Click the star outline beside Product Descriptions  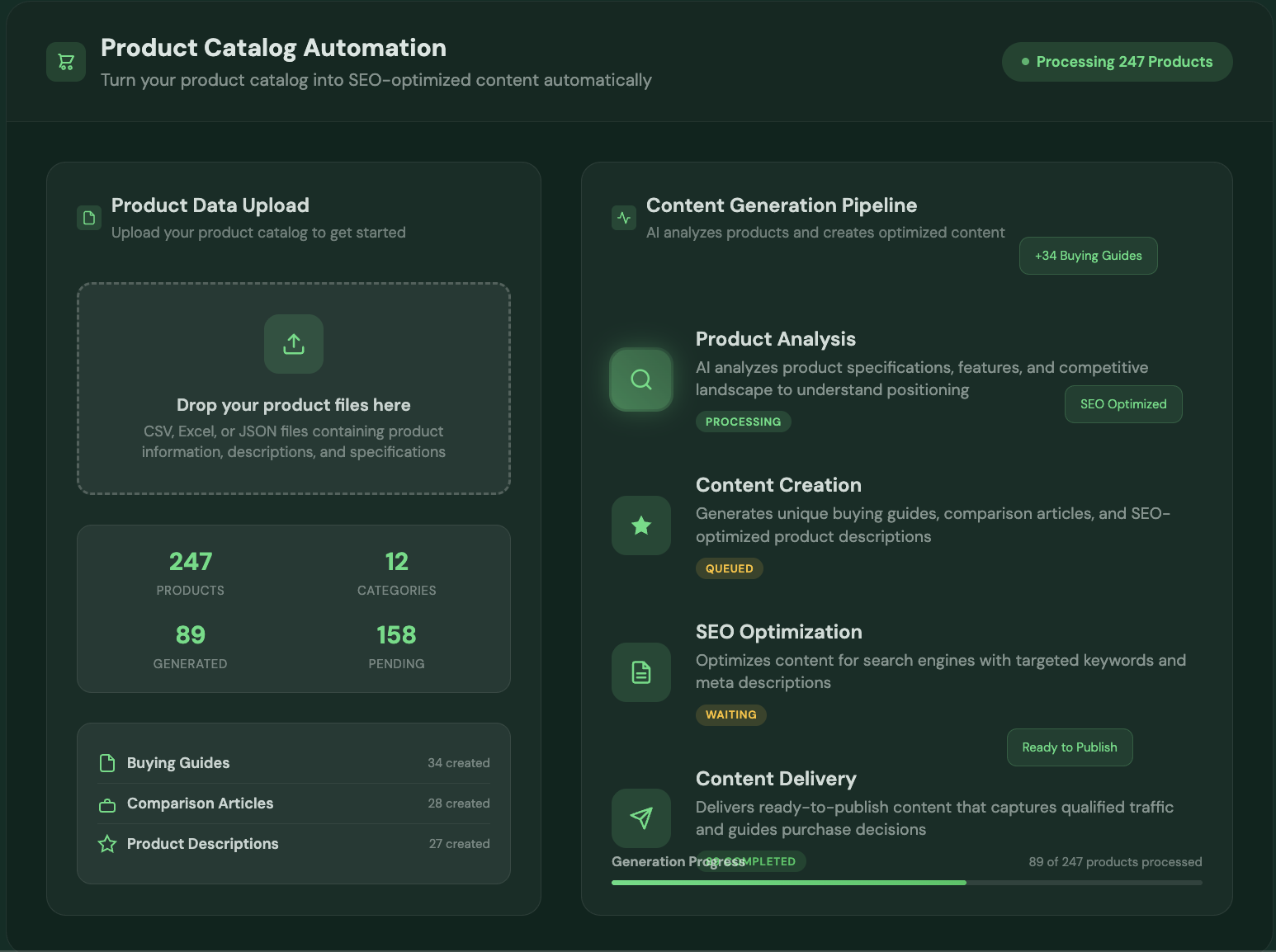coord(107,843)
